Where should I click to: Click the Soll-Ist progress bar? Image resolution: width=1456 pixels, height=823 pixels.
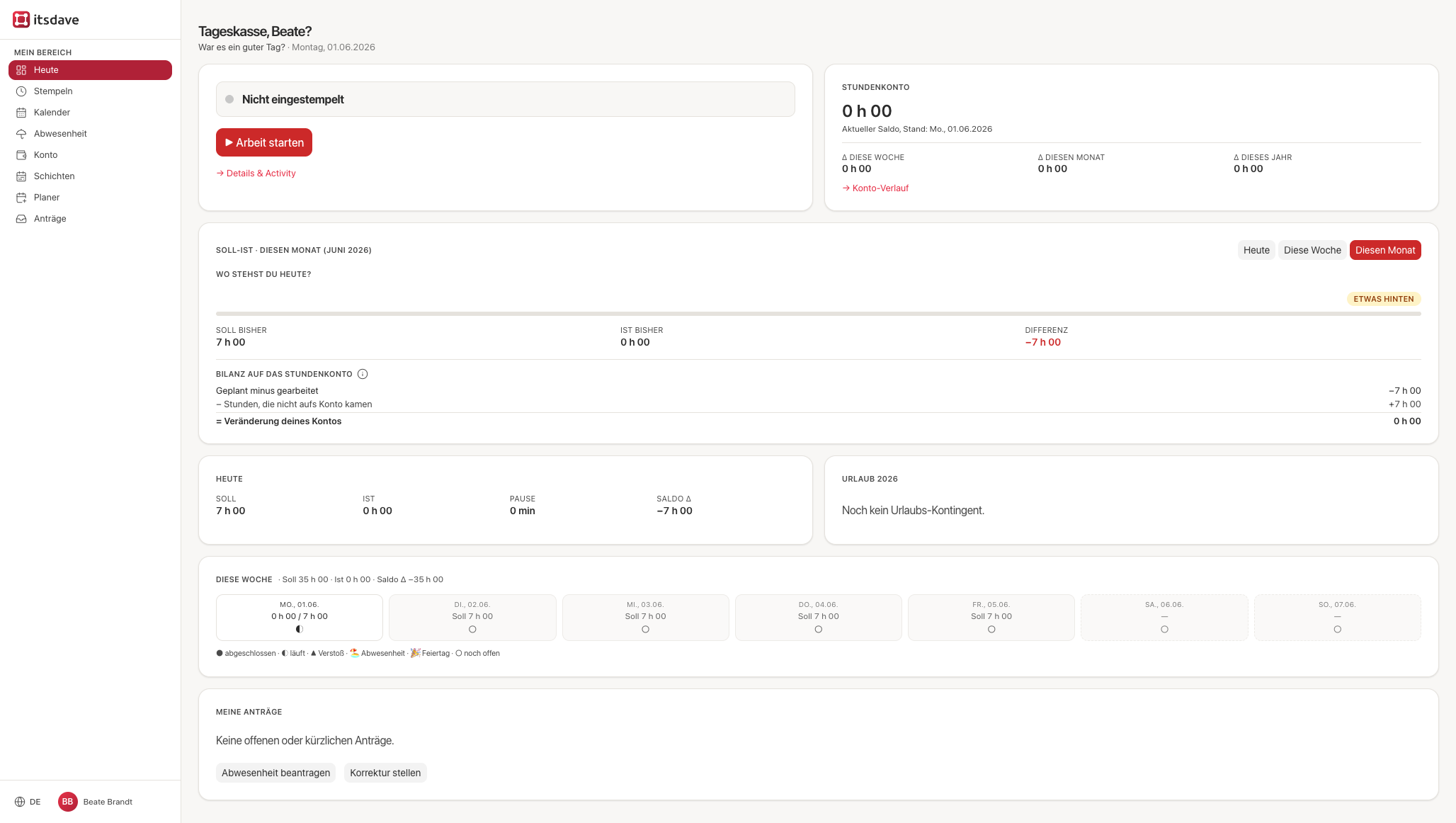click(x=819, y=314)
